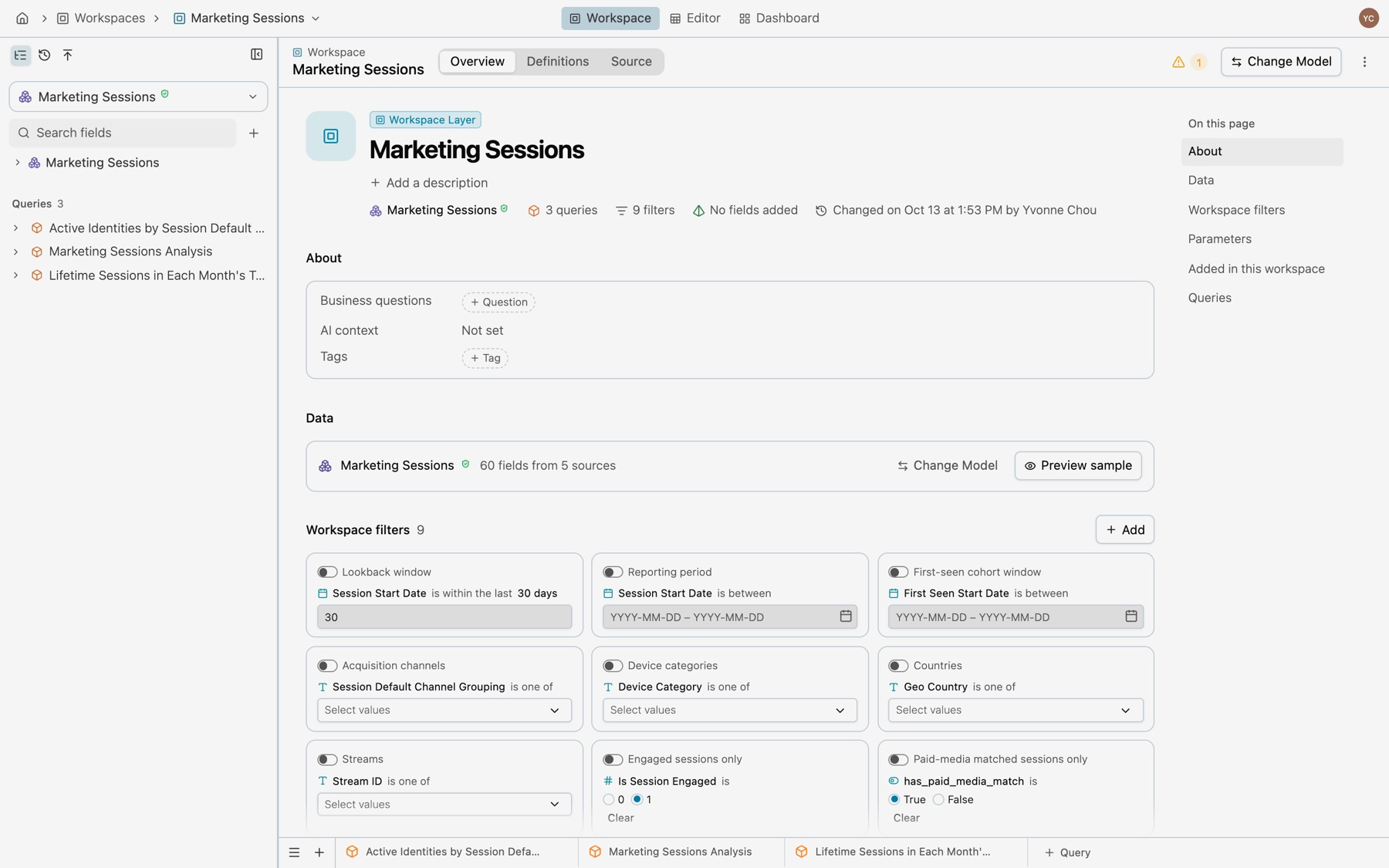Toggle the First-seen cohort window filter
The image size is (1389, 868).
tap(898, 572)
